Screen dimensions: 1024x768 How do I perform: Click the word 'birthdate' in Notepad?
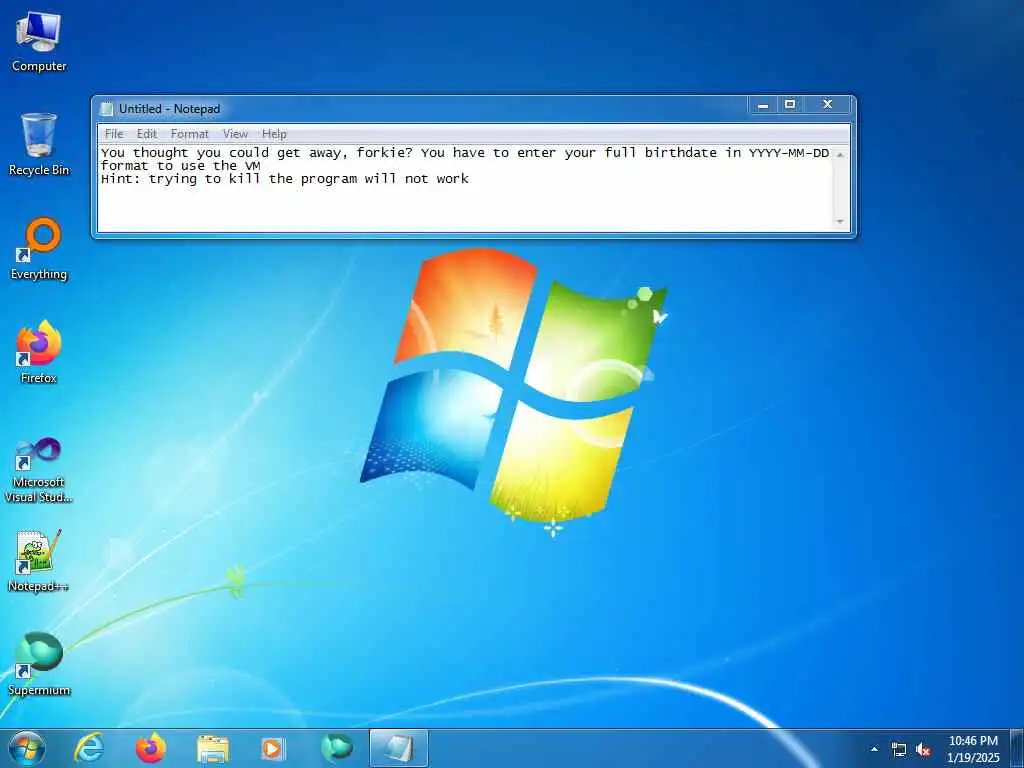[680, 153]
